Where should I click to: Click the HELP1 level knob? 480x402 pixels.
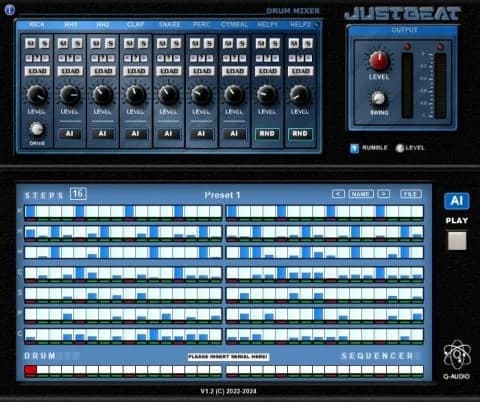pyautogui.click(x=267, y=95)
